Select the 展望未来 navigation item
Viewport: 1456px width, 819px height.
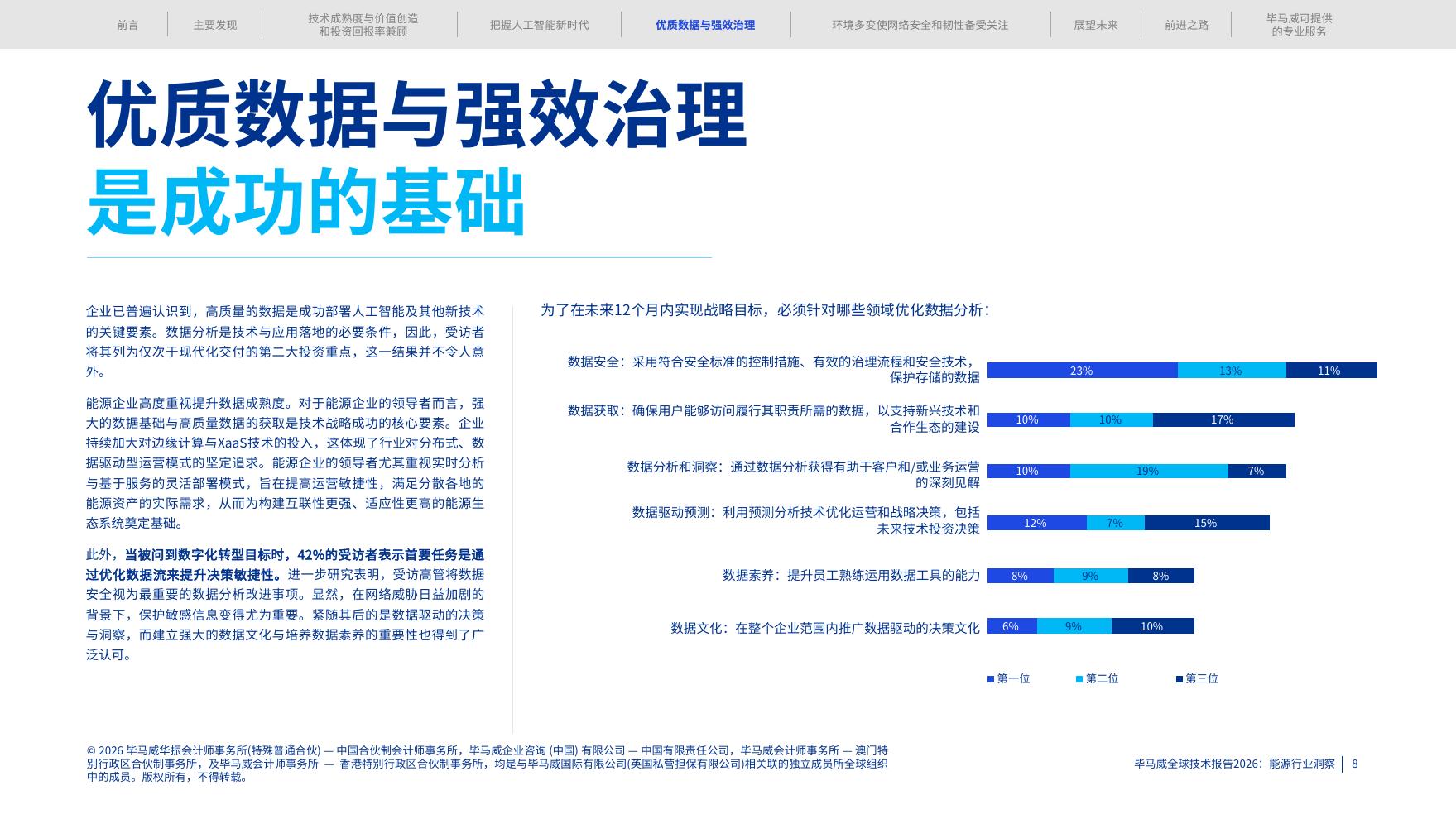(1096, 24)
